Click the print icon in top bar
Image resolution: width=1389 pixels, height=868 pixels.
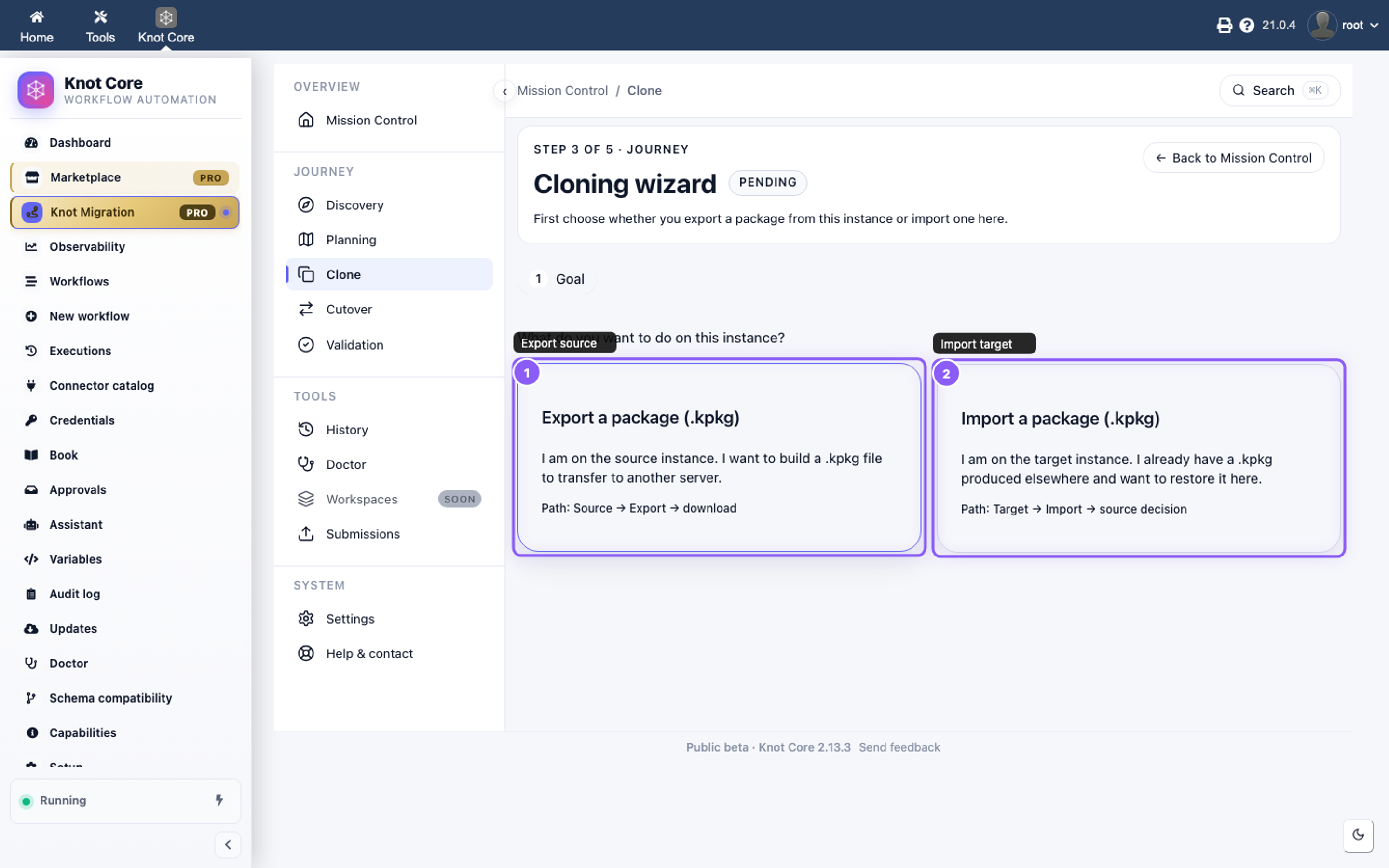[1224, 25]
